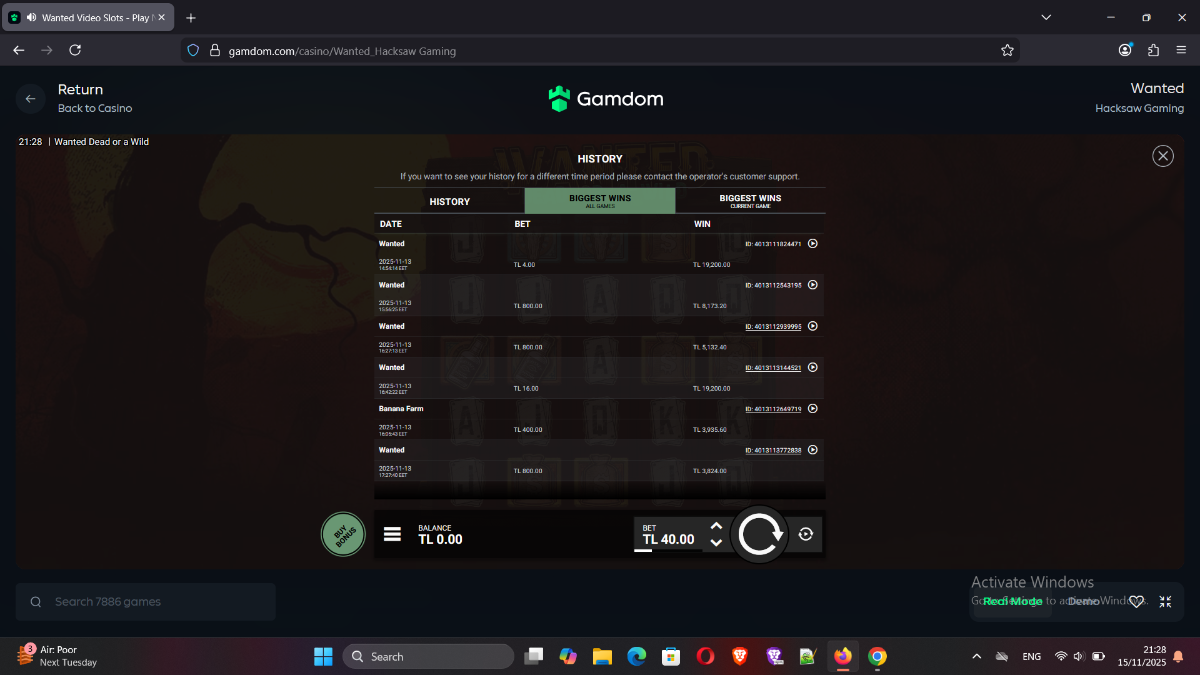Open the autoplay settings icon
1200x675 pixels.
point(806,535)
